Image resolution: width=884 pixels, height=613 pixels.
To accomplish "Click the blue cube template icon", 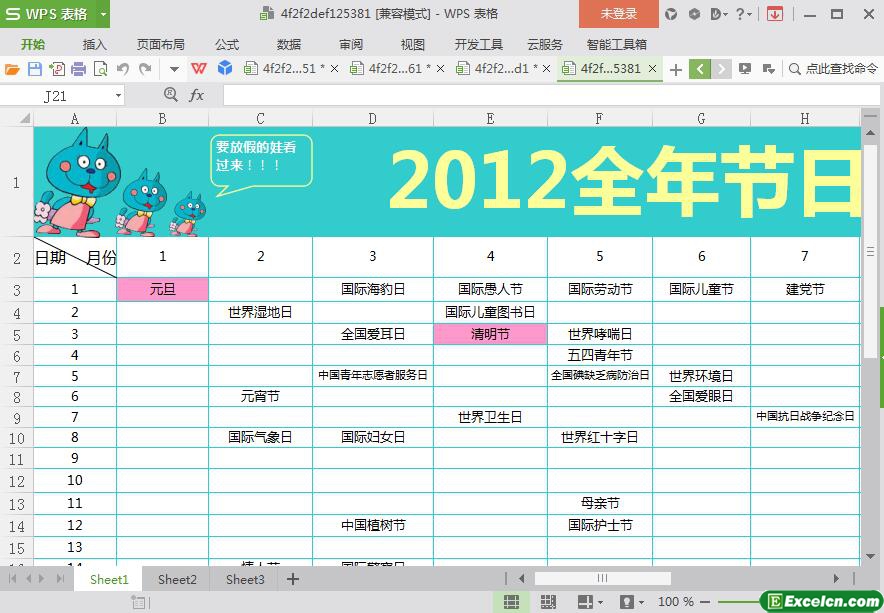I will pyautogui.click(x=225, y=68).
